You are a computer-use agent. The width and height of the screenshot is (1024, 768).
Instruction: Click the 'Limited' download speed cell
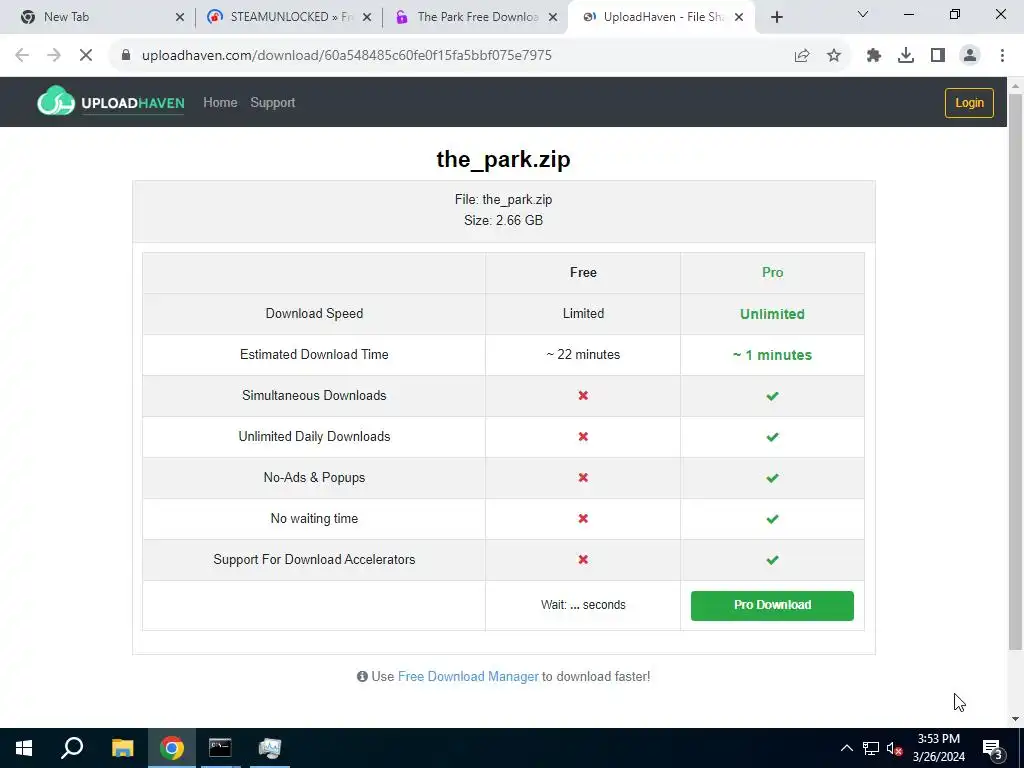click(583, 313)
